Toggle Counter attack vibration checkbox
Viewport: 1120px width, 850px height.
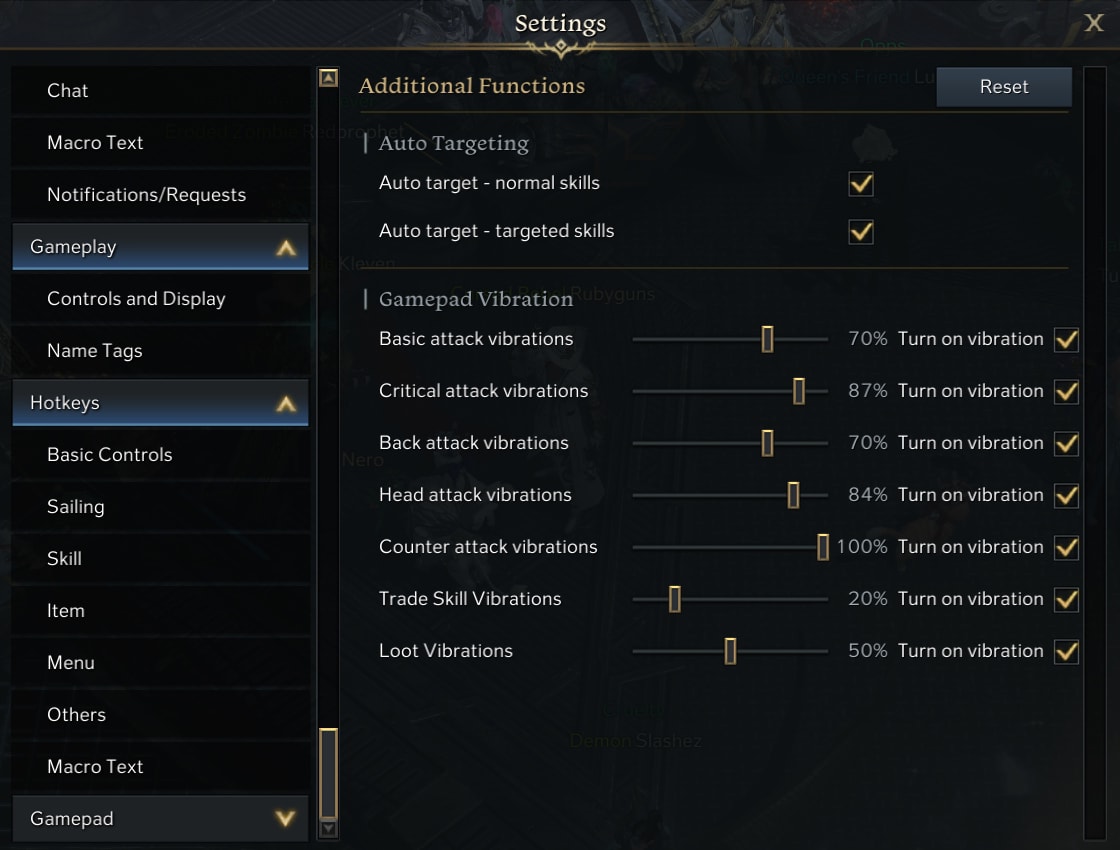tap(1066, 547)
